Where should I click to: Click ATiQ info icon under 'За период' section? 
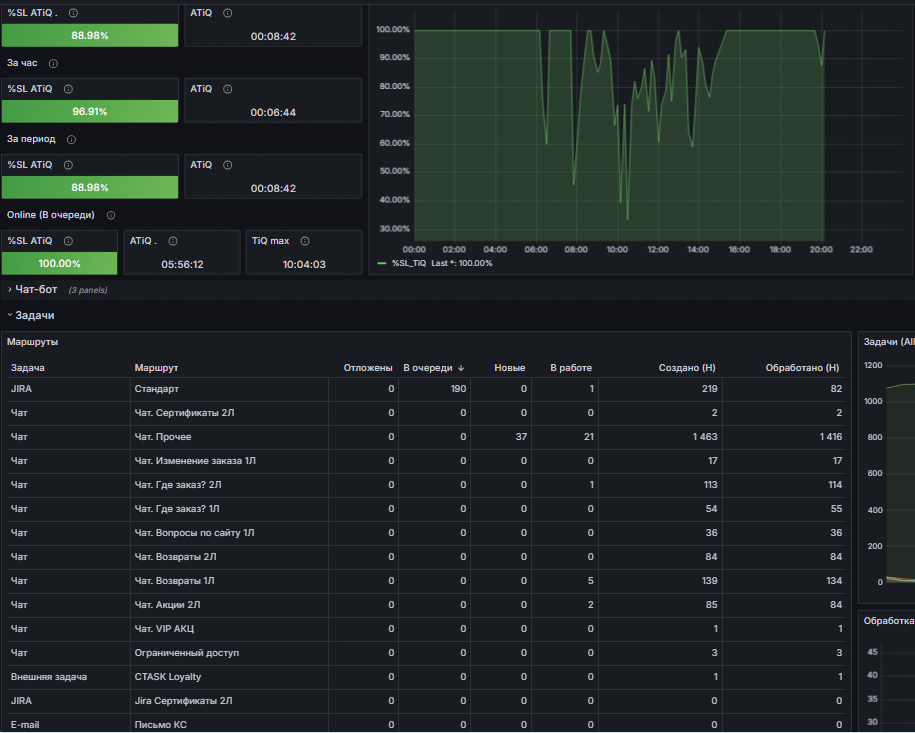point(228,165)
